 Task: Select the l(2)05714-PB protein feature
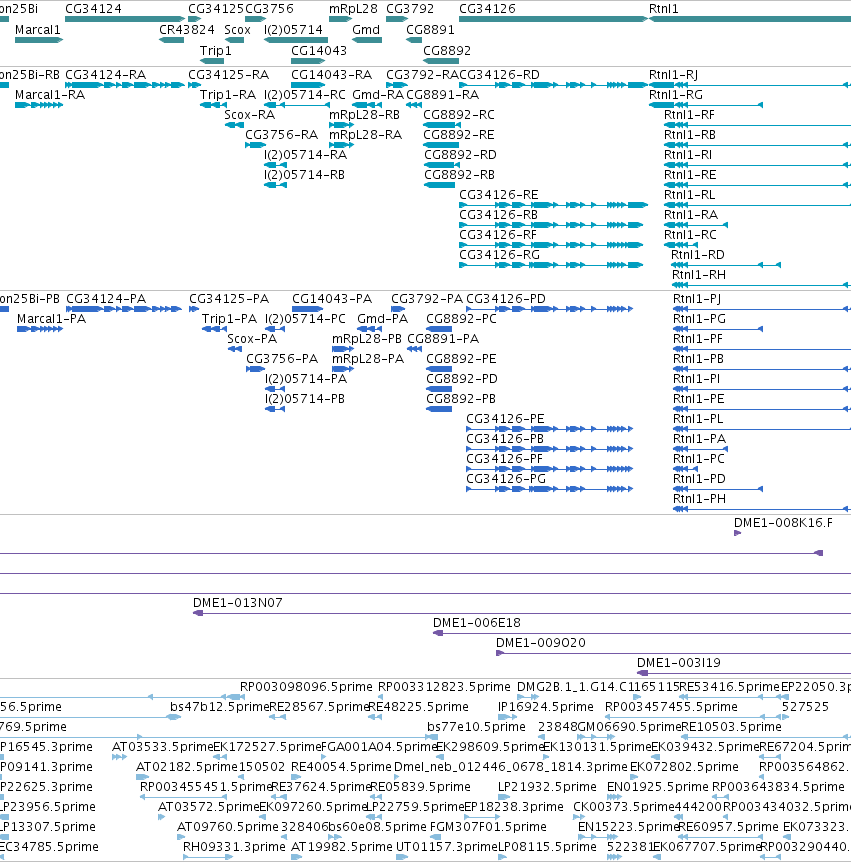pyautogui.click(x=275, y=409)
